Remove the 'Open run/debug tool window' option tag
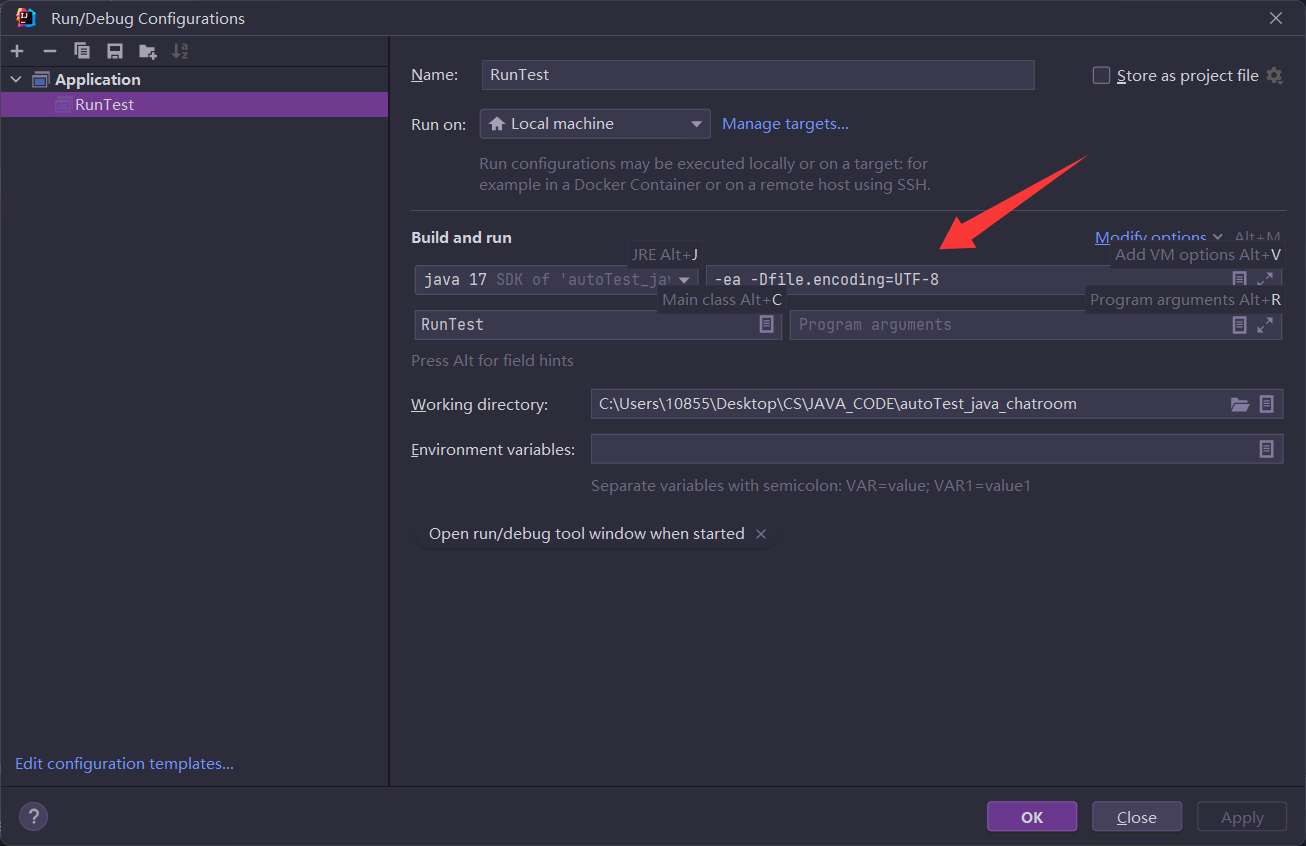Viewport: 1306px width, 846px height. [x=761, y=534]
